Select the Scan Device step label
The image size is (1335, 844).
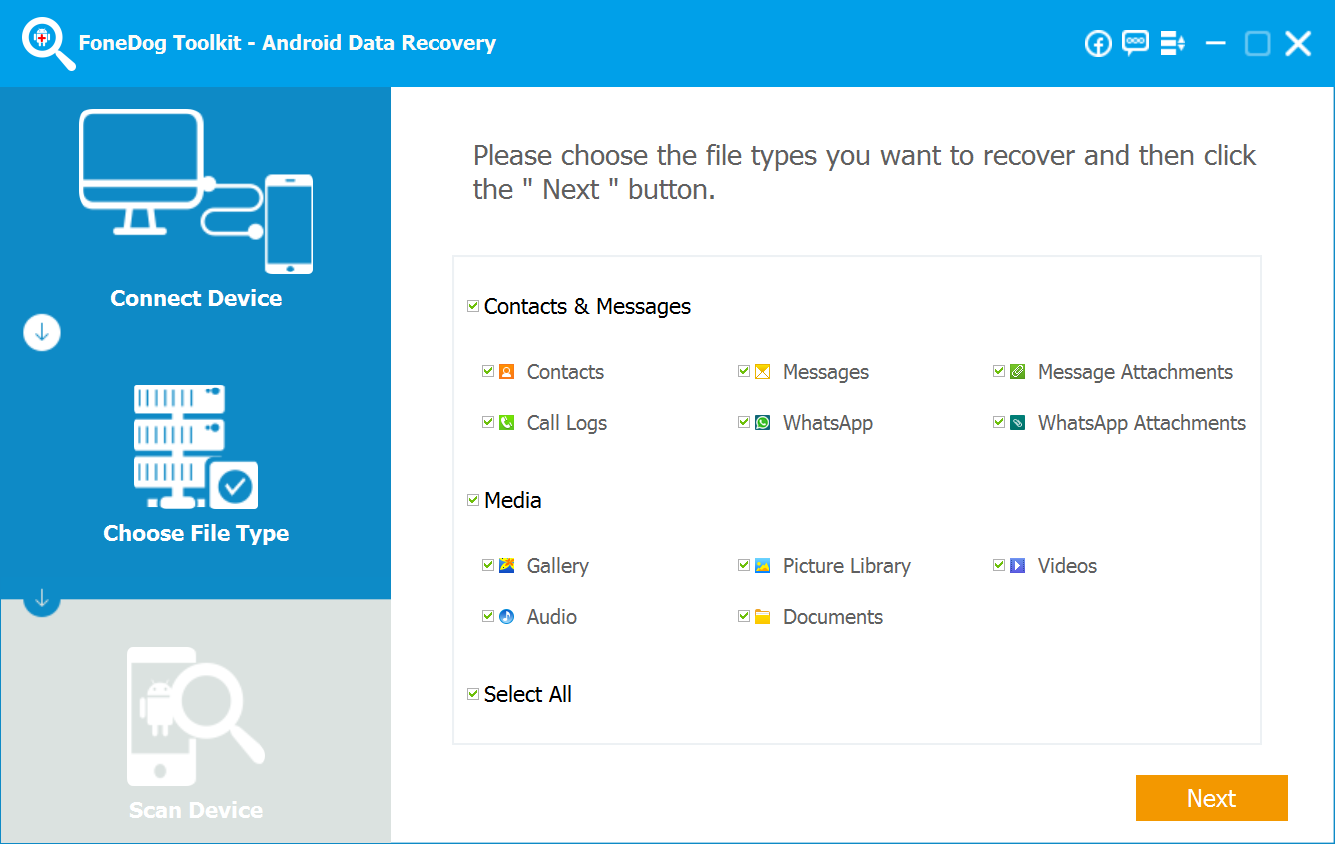(x=196, y=810)
